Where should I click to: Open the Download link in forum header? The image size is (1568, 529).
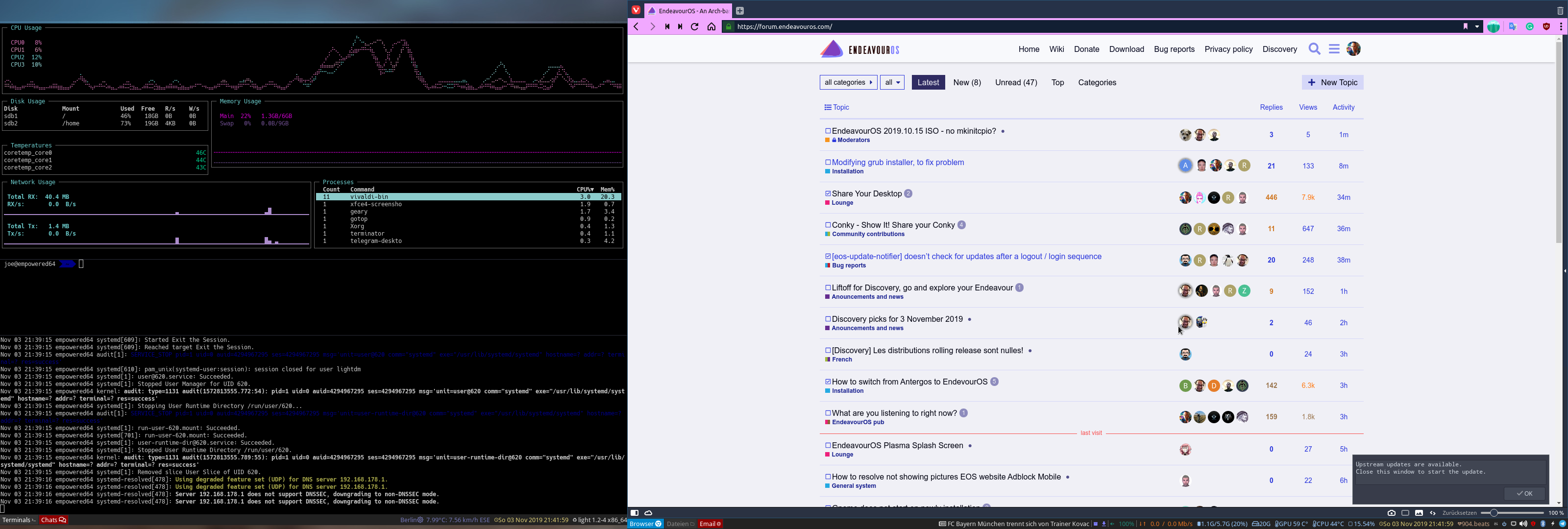1126,49
